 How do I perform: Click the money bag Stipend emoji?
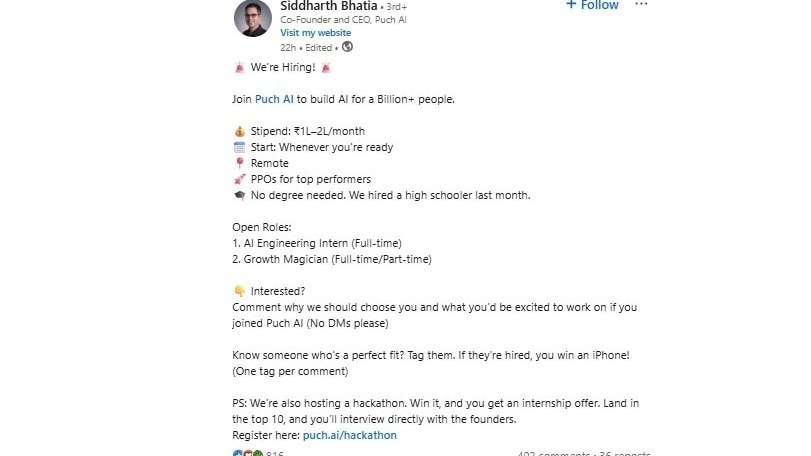coord(239,131)
